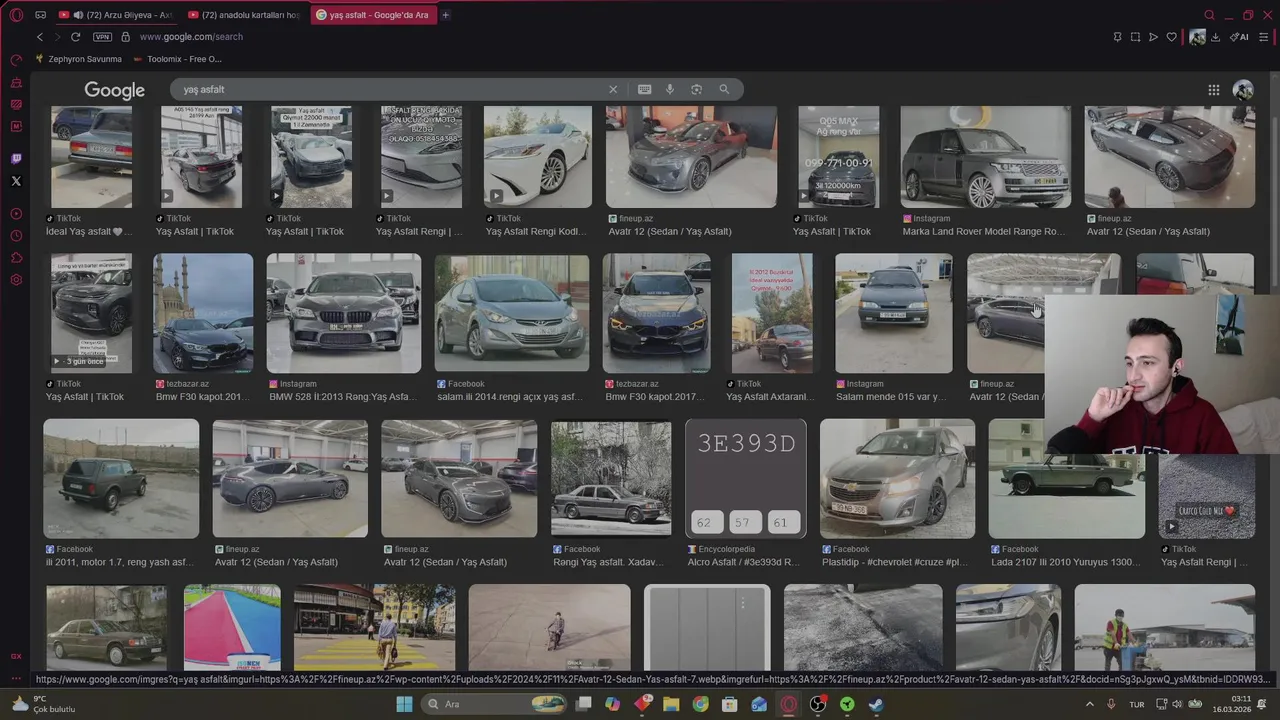Open the on-screen keyboard input tool

(645, 89)
